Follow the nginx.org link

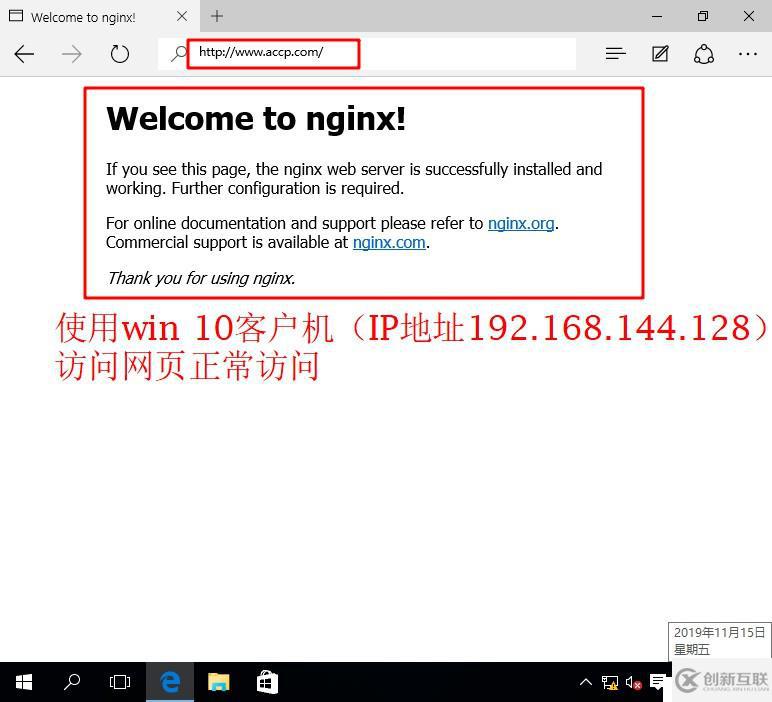521,223
